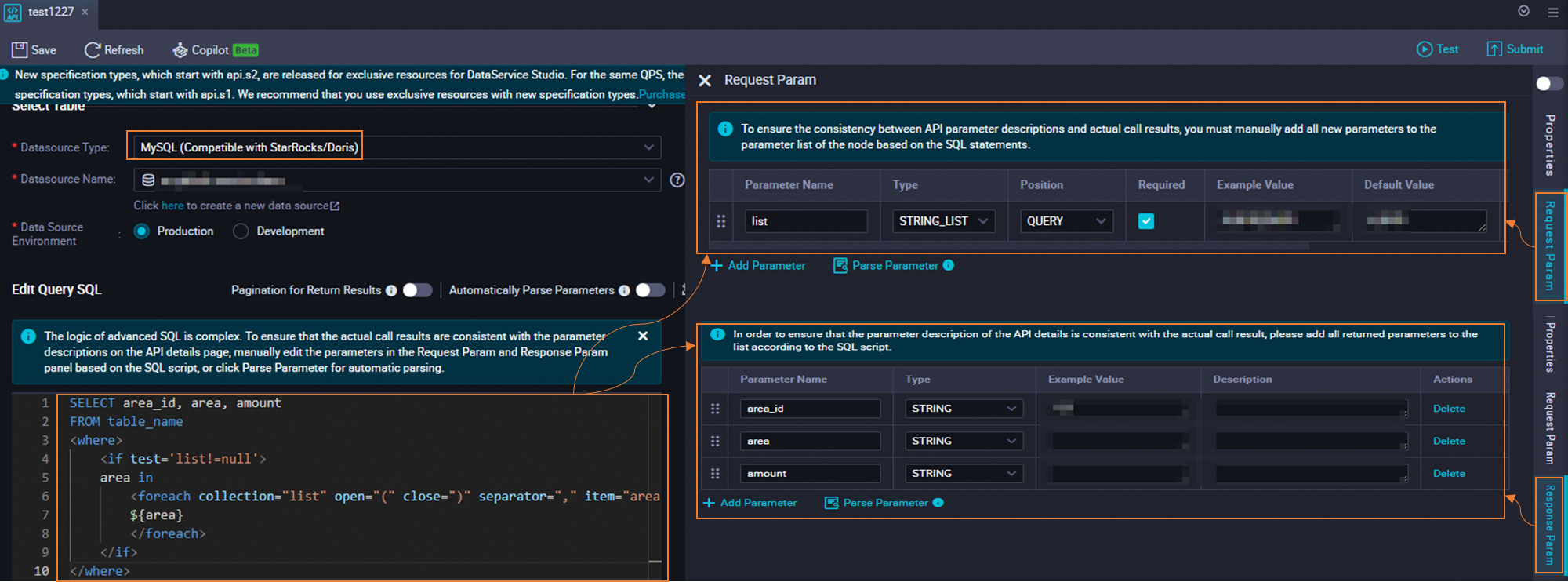The height and width of the screenshot is (582, 1568).
Task: Delete the amount response parameter
Action: pyautogui.click(x=1449, y=474)
